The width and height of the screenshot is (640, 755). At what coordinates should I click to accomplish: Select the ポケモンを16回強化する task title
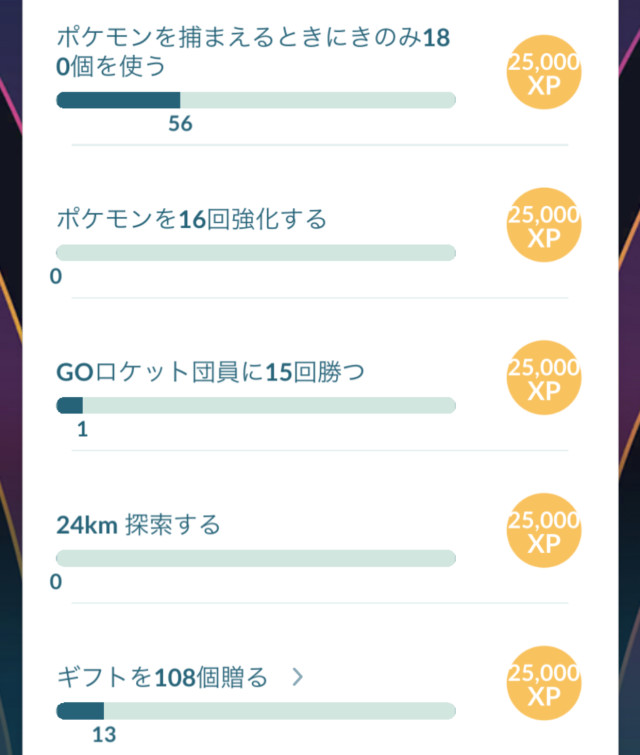(191, 219)
